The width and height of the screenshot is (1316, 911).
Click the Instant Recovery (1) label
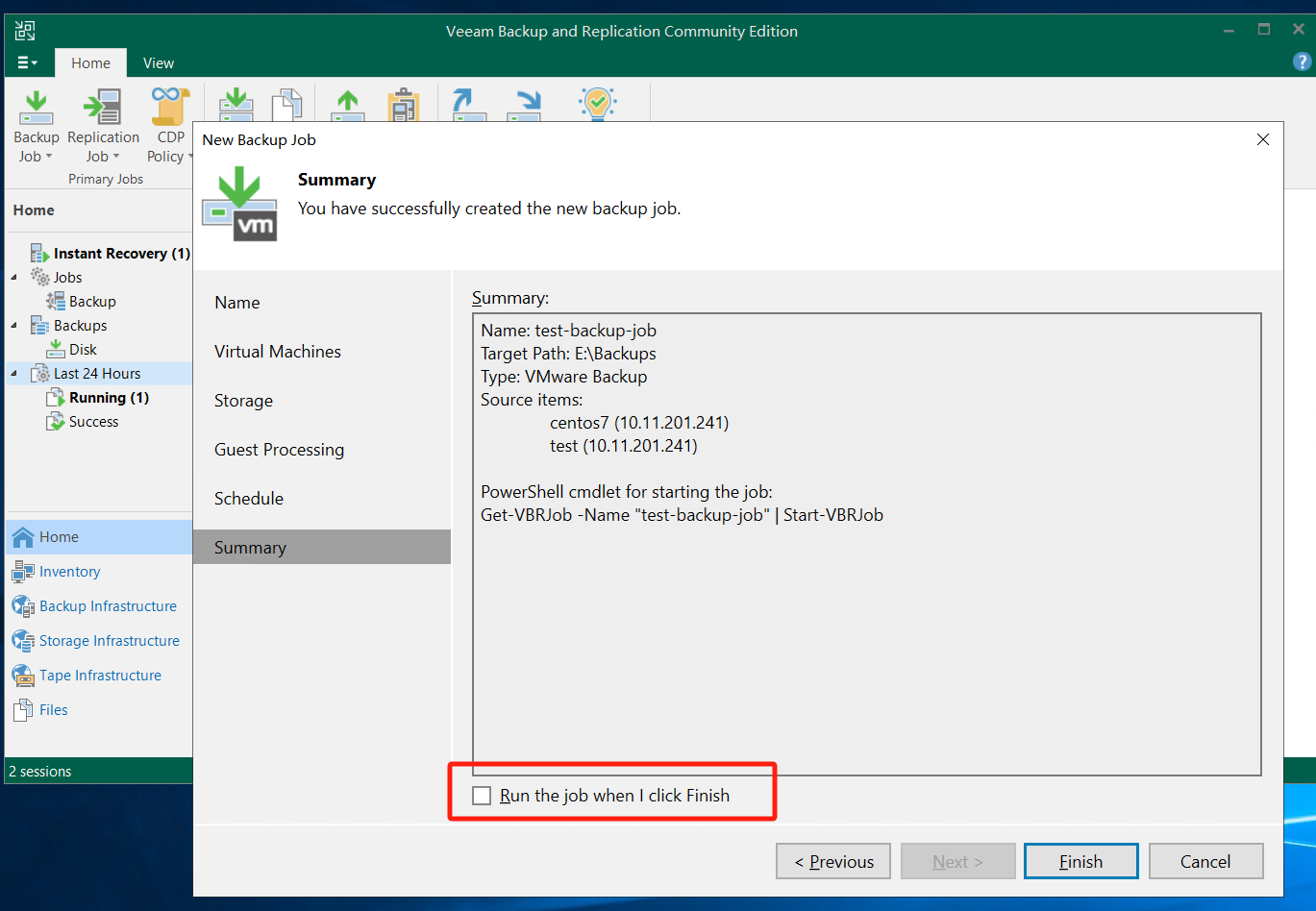tap(122, 254)
